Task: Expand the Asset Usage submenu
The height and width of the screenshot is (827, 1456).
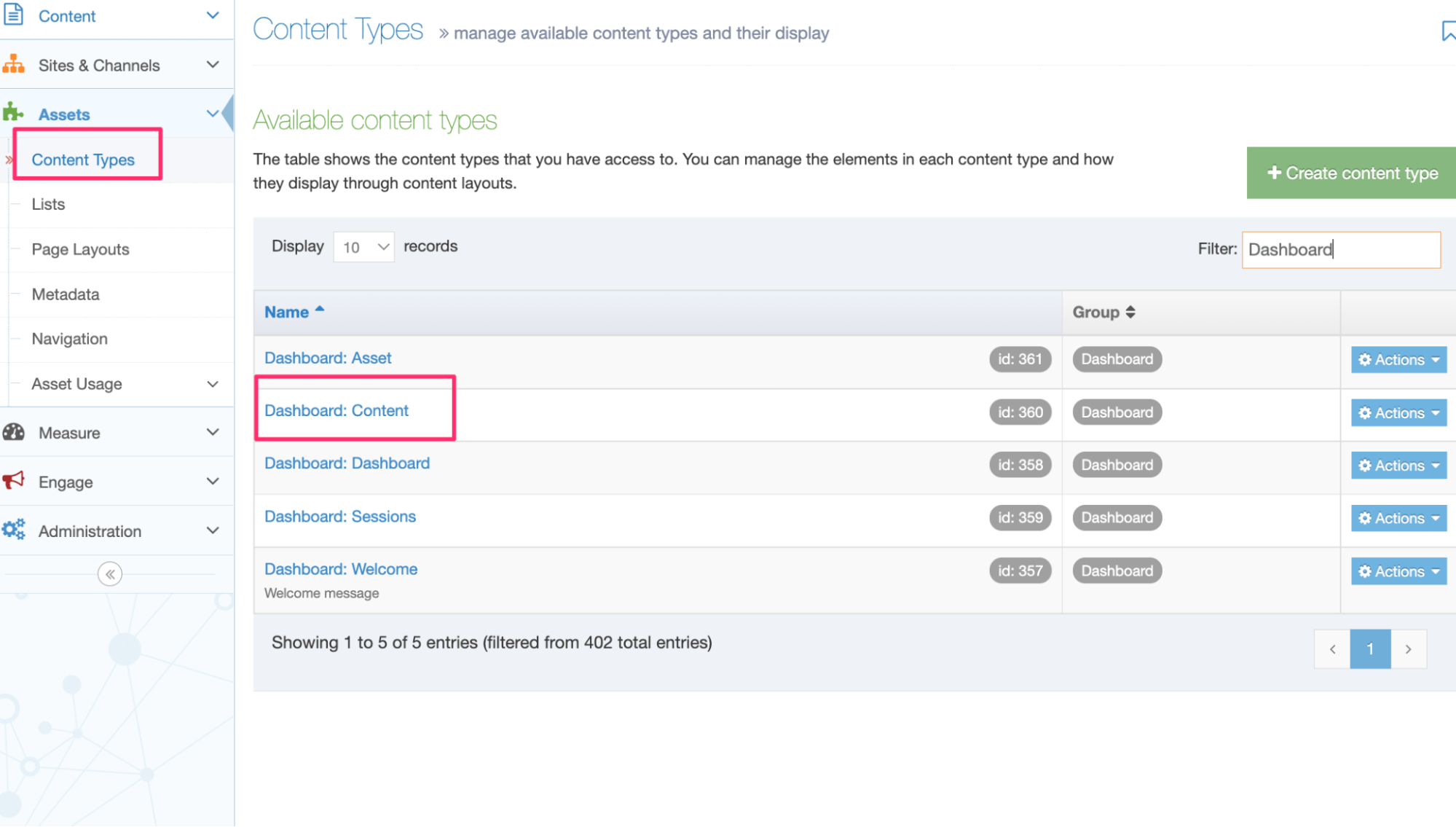Action: pos(212,384)
